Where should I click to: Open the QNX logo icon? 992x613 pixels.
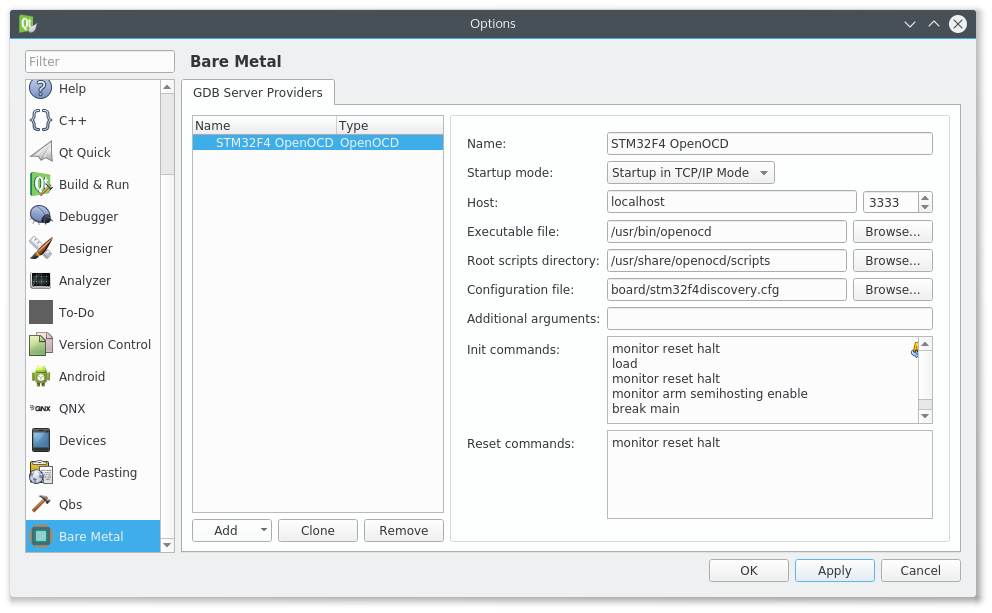tap(40, 408)
